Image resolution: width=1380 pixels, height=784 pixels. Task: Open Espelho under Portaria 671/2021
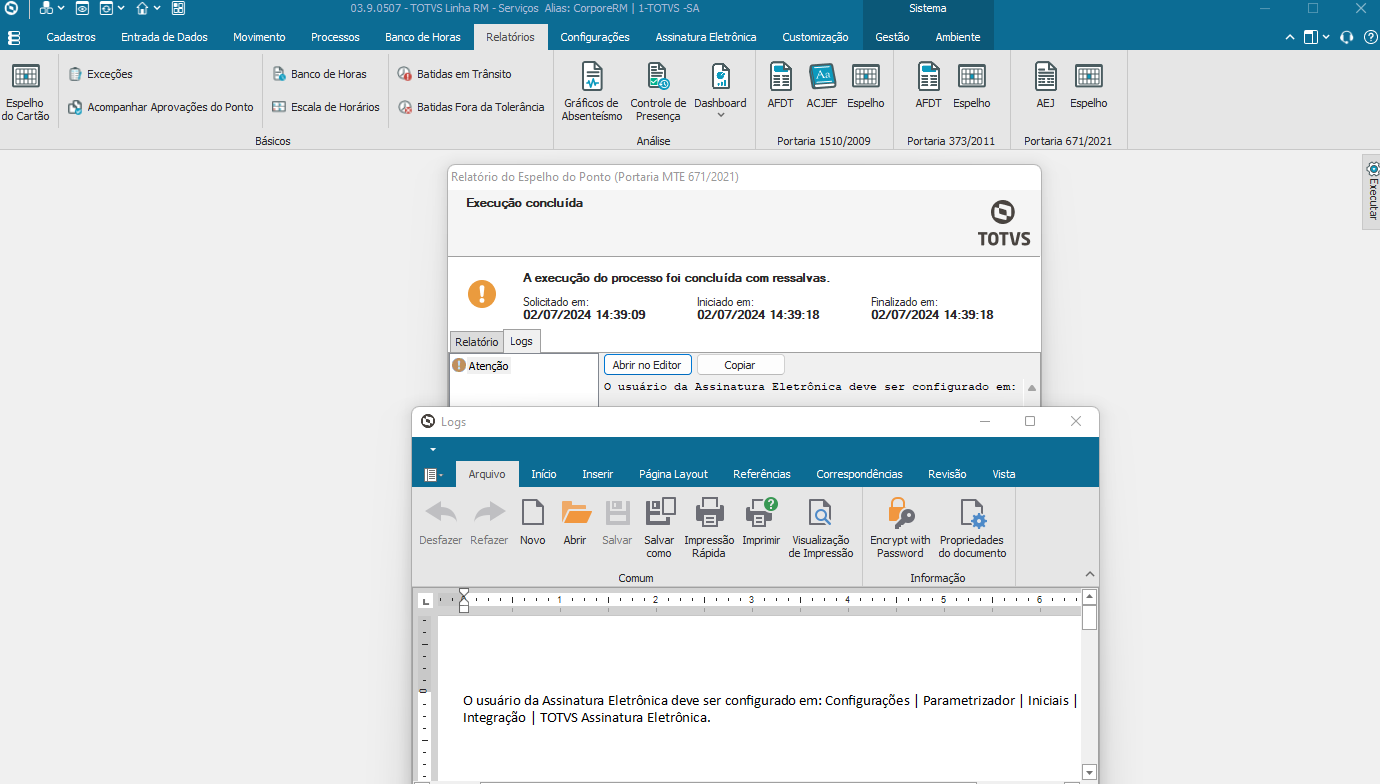pyautogui.click(x=1089, y=86)
